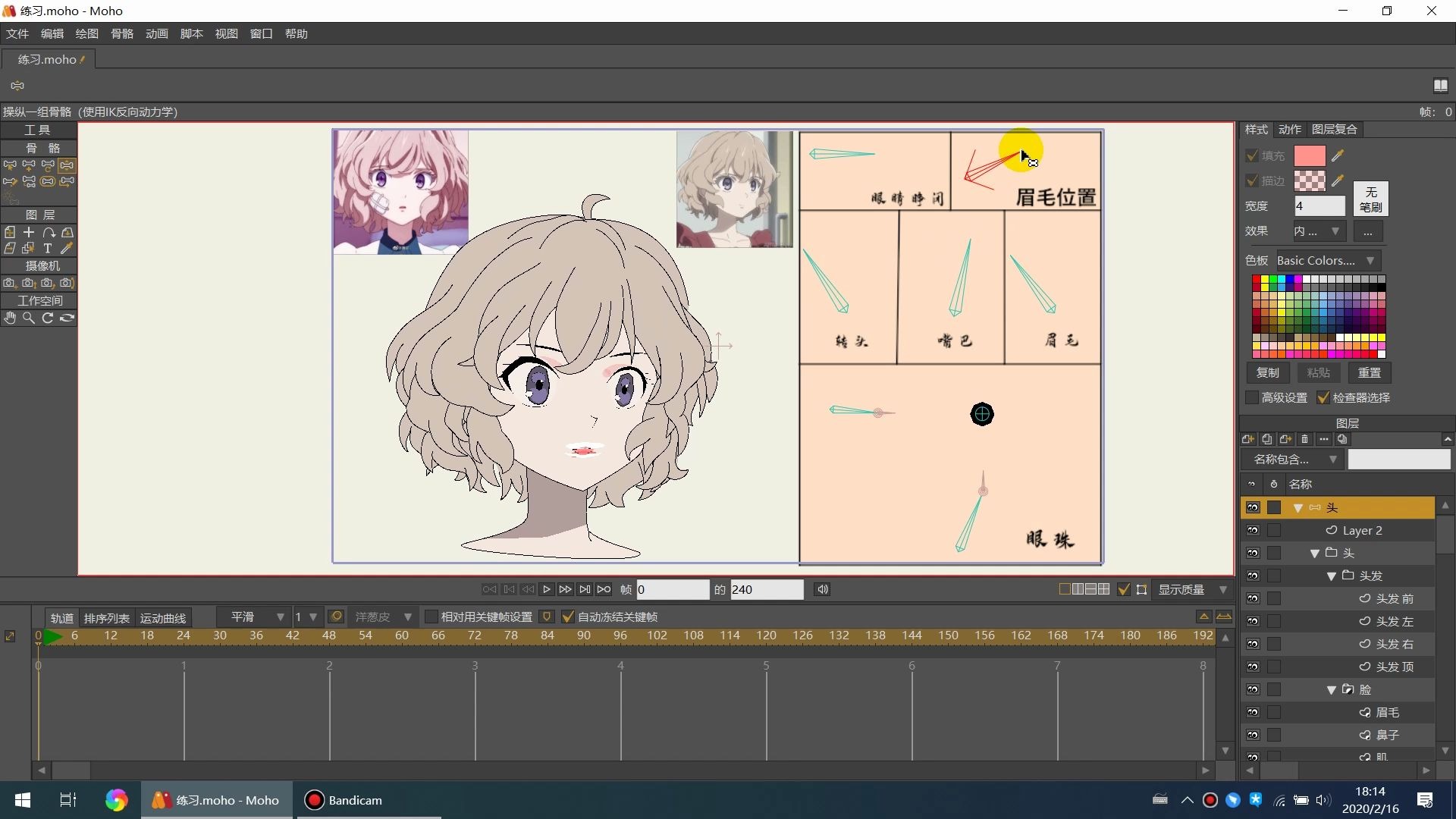Screen dimensions: 1456x819
Task: Switch to the 运动曲线 tab
Action: 163,618
